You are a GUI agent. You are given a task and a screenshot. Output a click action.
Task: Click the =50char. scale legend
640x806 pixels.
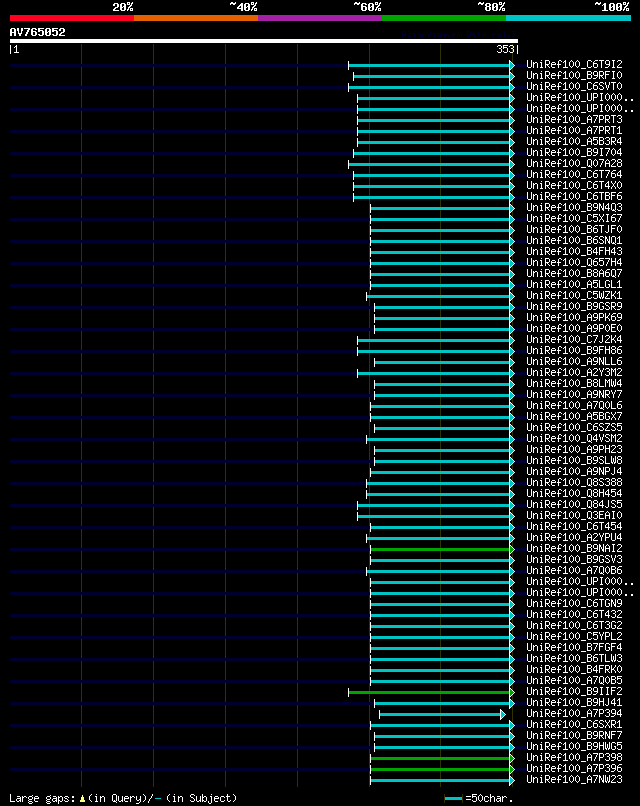[x=479, y=798]
